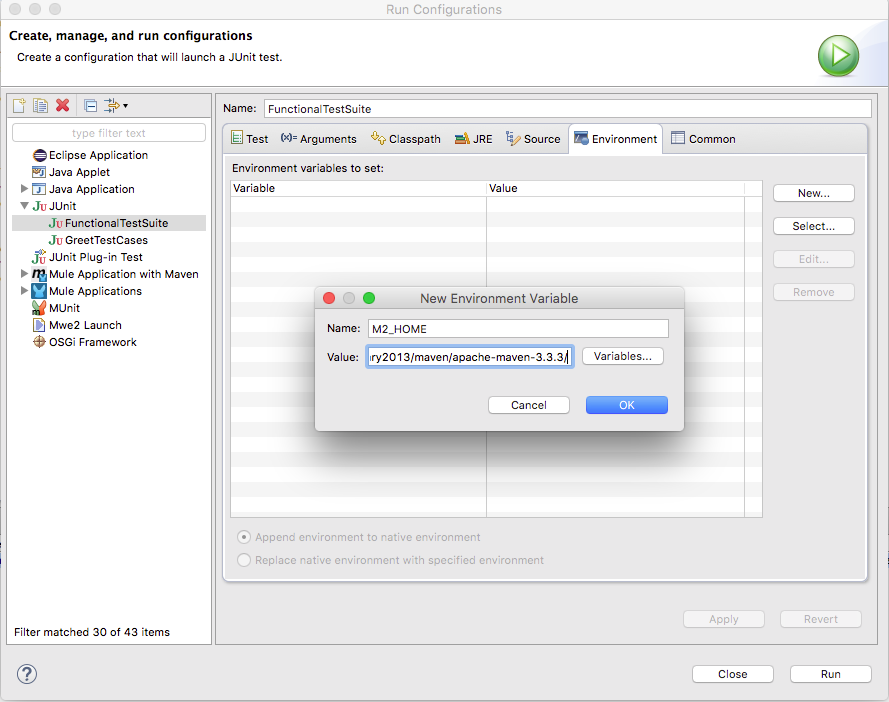Select JUnit Plug-in Test entry

point(96,257)
